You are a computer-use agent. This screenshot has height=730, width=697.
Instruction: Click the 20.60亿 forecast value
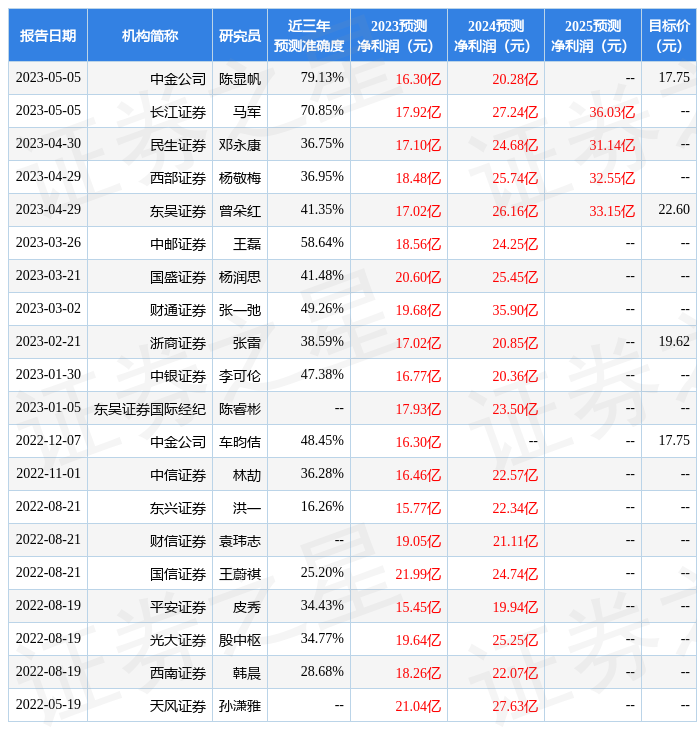418,277
